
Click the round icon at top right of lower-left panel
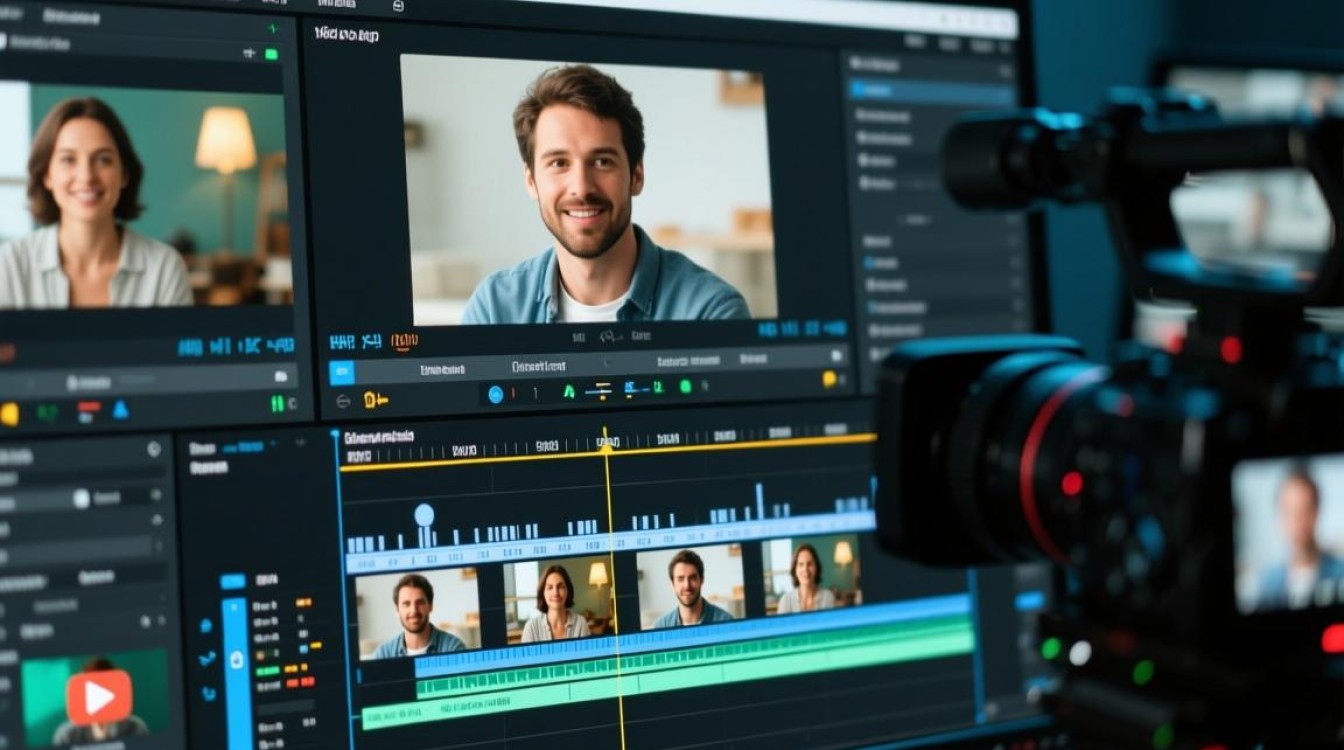pyautogui.click(x=153, y=450)
